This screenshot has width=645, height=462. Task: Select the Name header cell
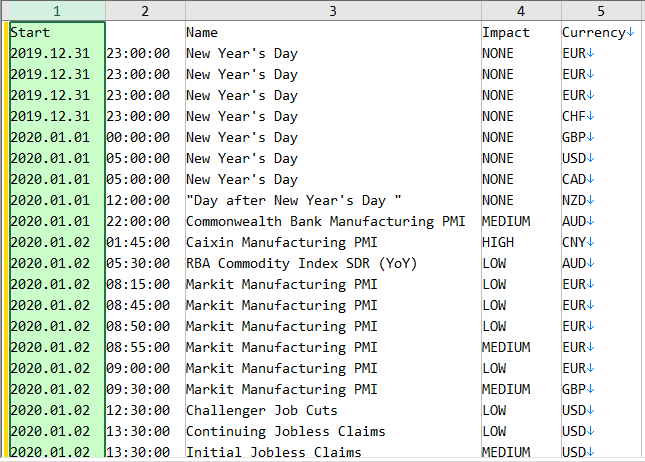coord(333,33)
